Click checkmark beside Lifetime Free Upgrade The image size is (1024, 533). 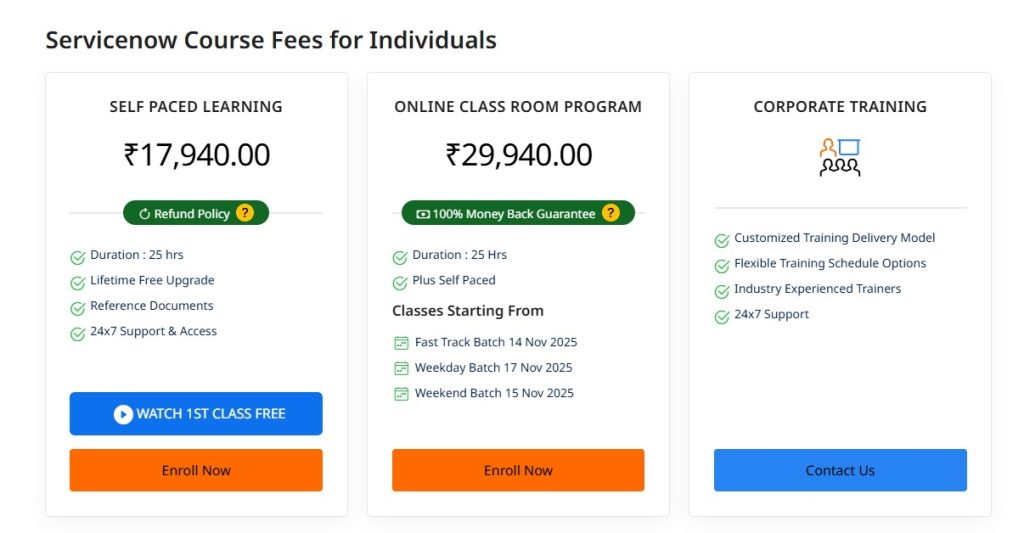77,283
